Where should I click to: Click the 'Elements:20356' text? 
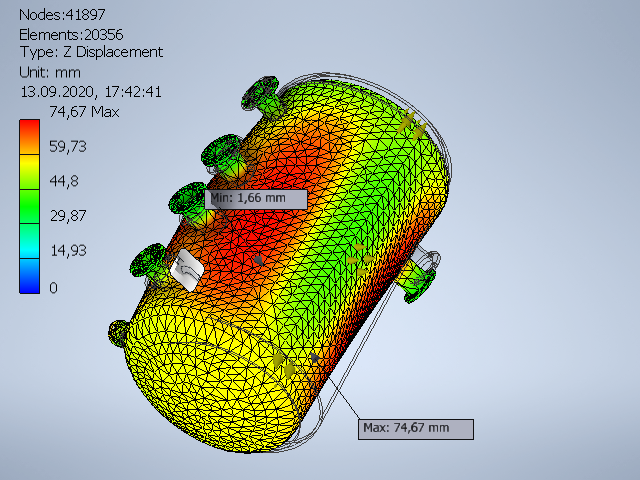71,35
